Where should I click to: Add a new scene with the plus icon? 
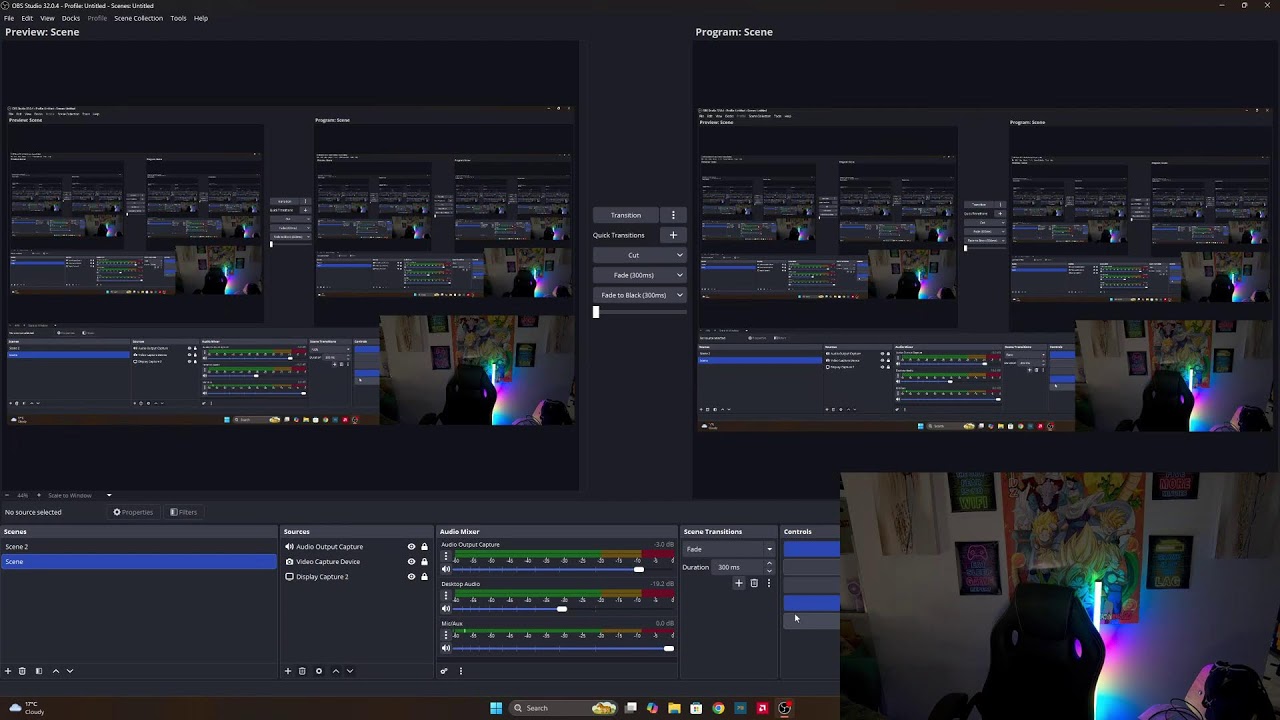(8, 671)
